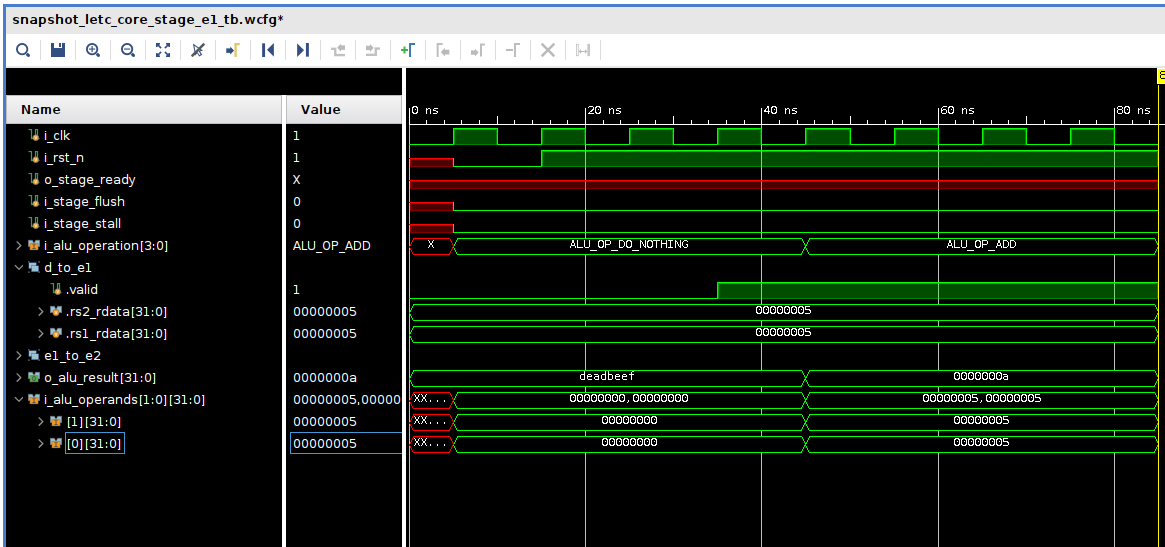
Task: Click the ALU_OP_ADD entry in Value column
Action: pos(331,245)
